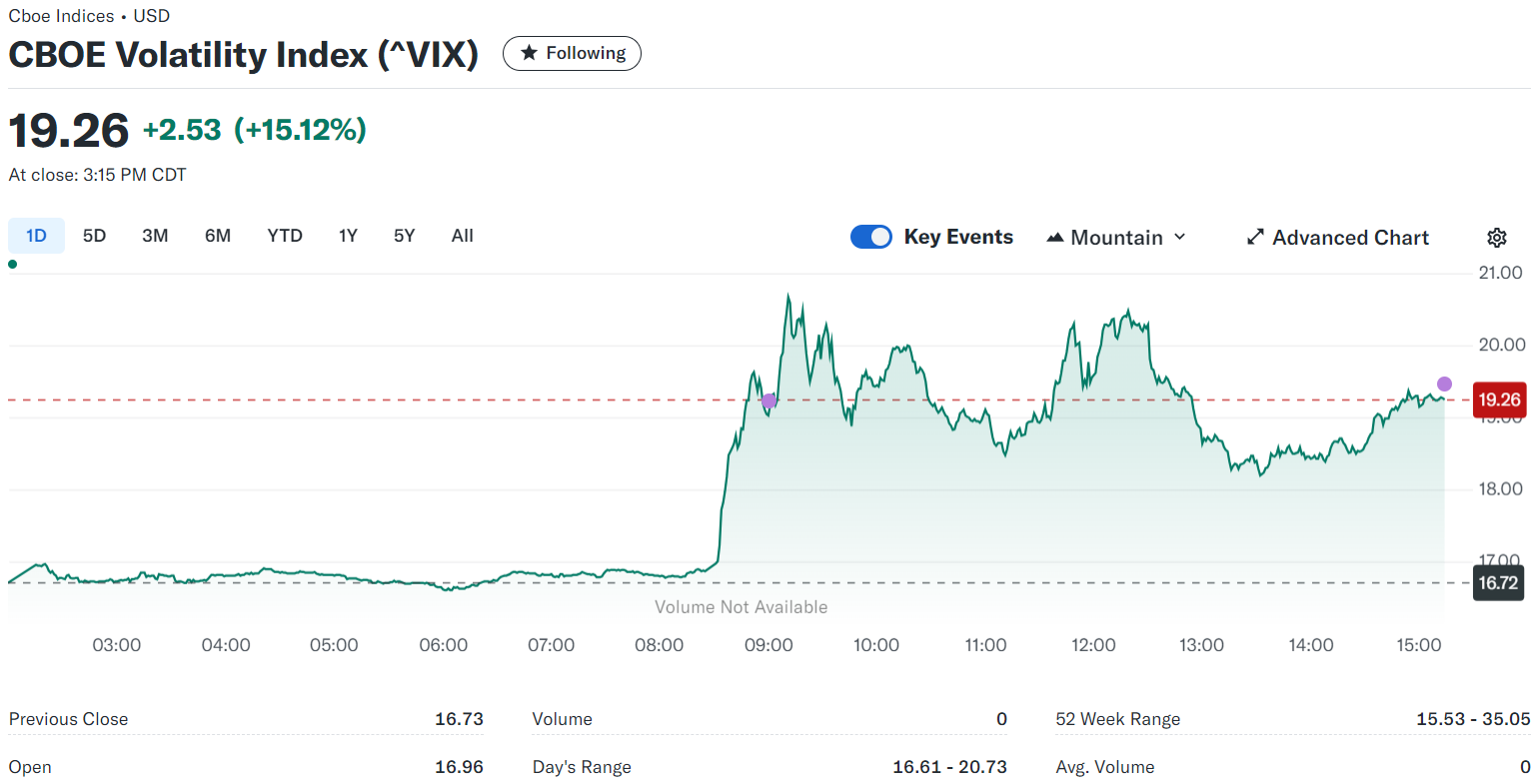This screenshot has height=784, width=1538.
Task: Click the 12:00 time axis label
Action: [x=1093, y=645]
